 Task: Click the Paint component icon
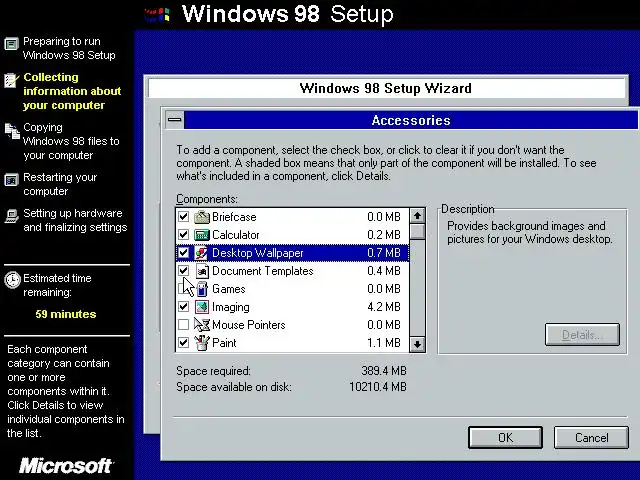pyautogui.click(x=202, y=342)
